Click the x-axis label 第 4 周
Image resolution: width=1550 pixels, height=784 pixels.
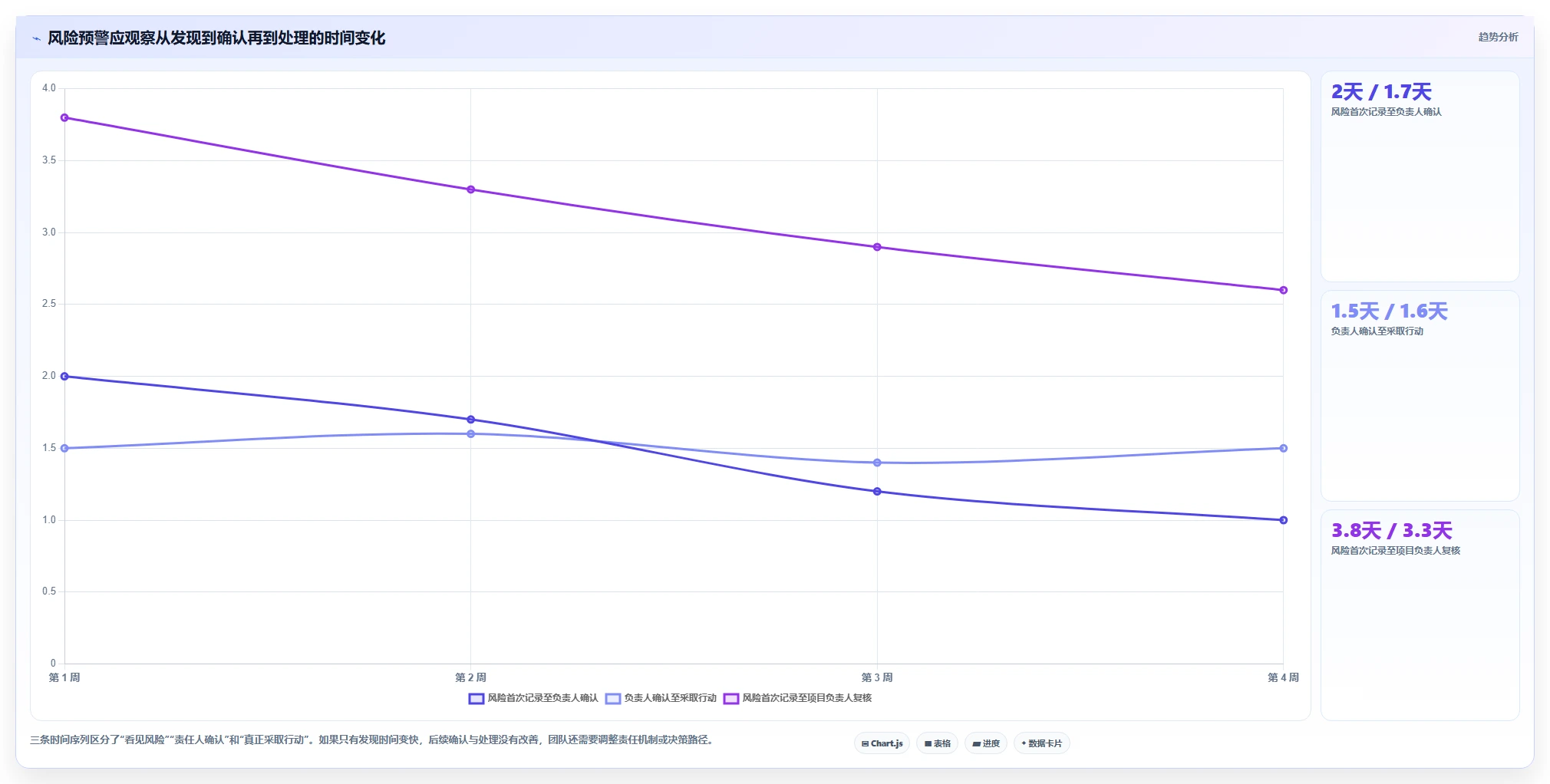[x=1283, y=677]
